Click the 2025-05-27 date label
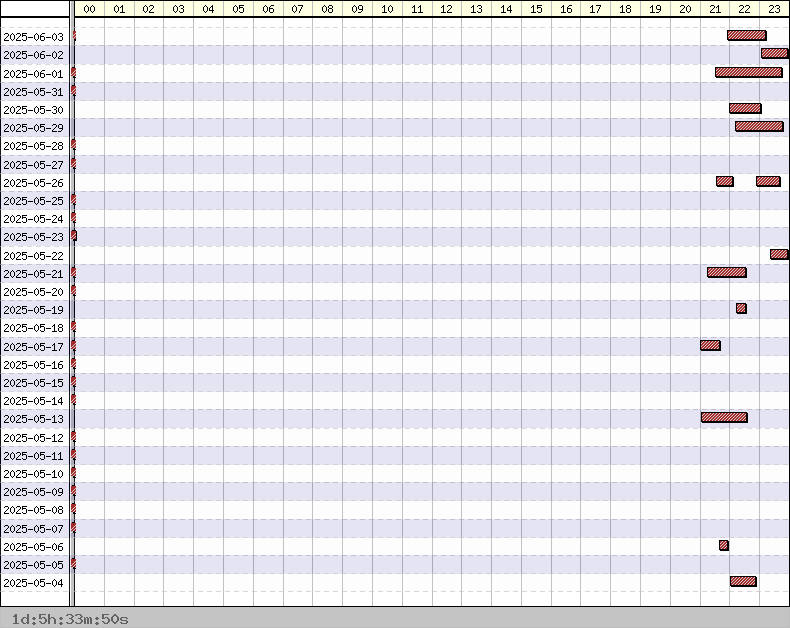790x628 pixels. tap(34, 165)
